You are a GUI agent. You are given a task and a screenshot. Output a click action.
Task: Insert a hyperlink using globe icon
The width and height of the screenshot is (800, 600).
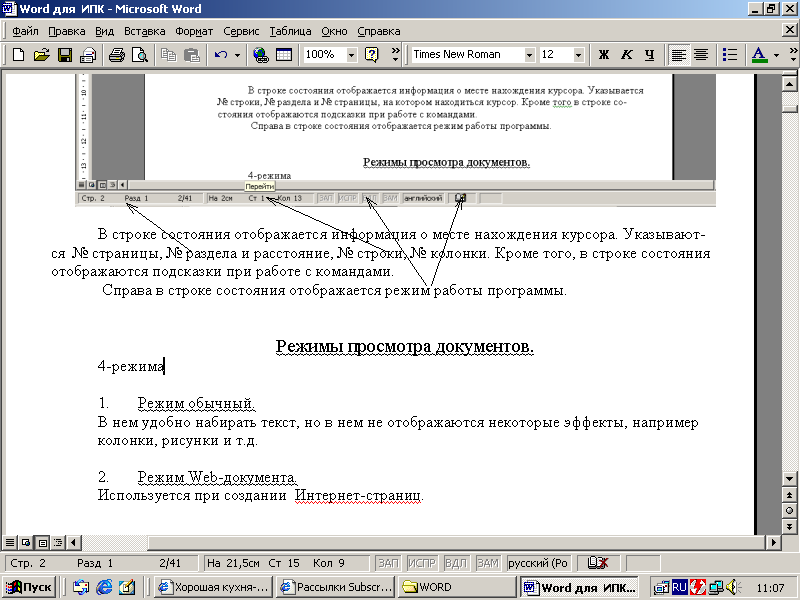[x=261, y=55]
